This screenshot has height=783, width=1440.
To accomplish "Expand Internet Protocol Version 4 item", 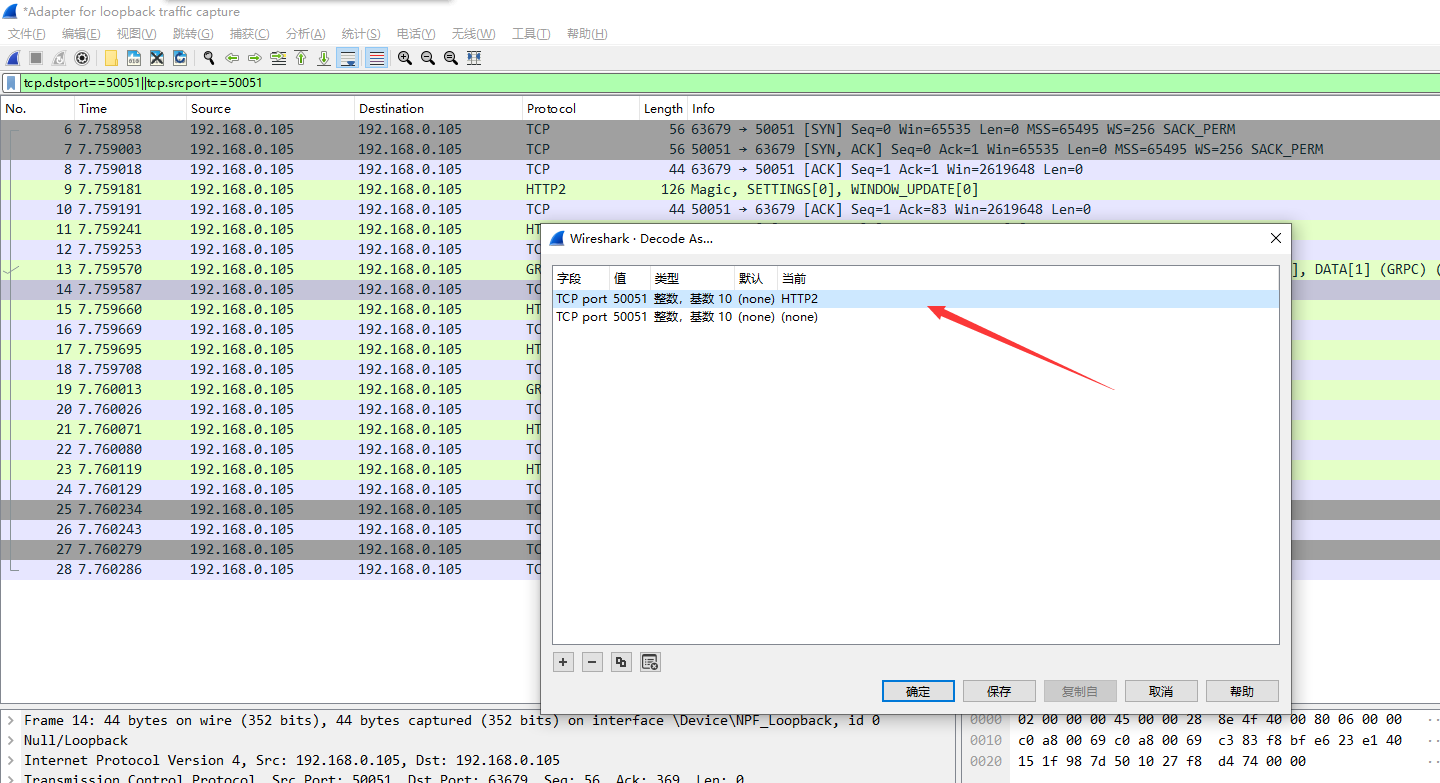I will (9, 761).
